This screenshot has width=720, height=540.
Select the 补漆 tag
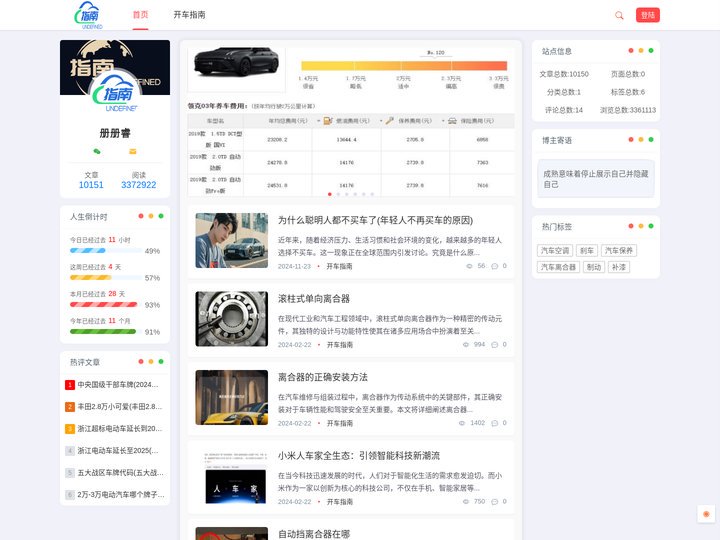(x=619, y=267)
